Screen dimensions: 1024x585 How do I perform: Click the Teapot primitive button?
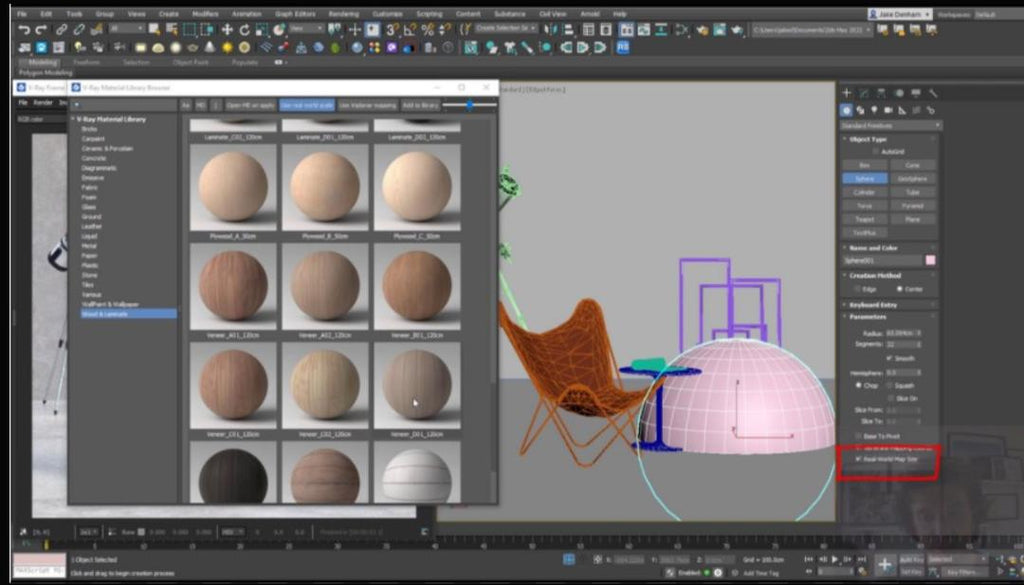click(865, 219)
